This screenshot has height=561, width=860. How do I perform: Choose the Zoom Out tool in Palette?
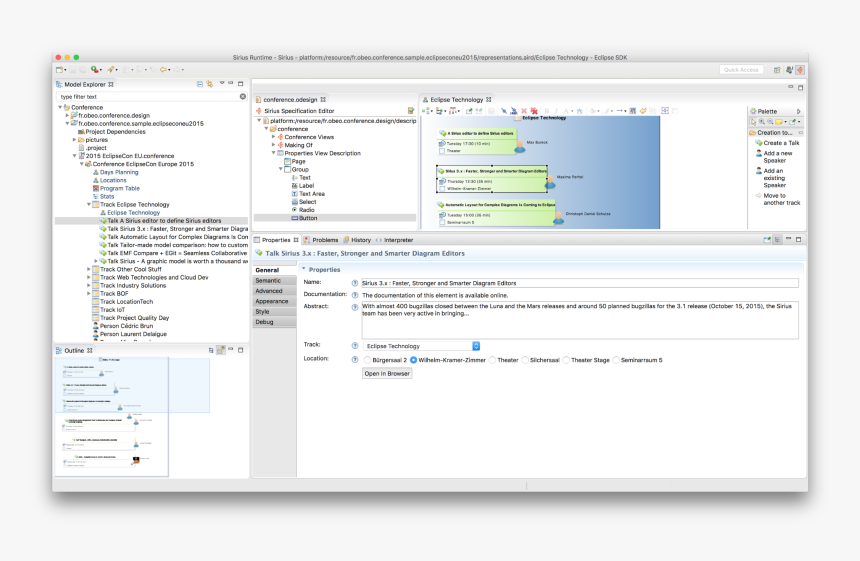point(770,122)
